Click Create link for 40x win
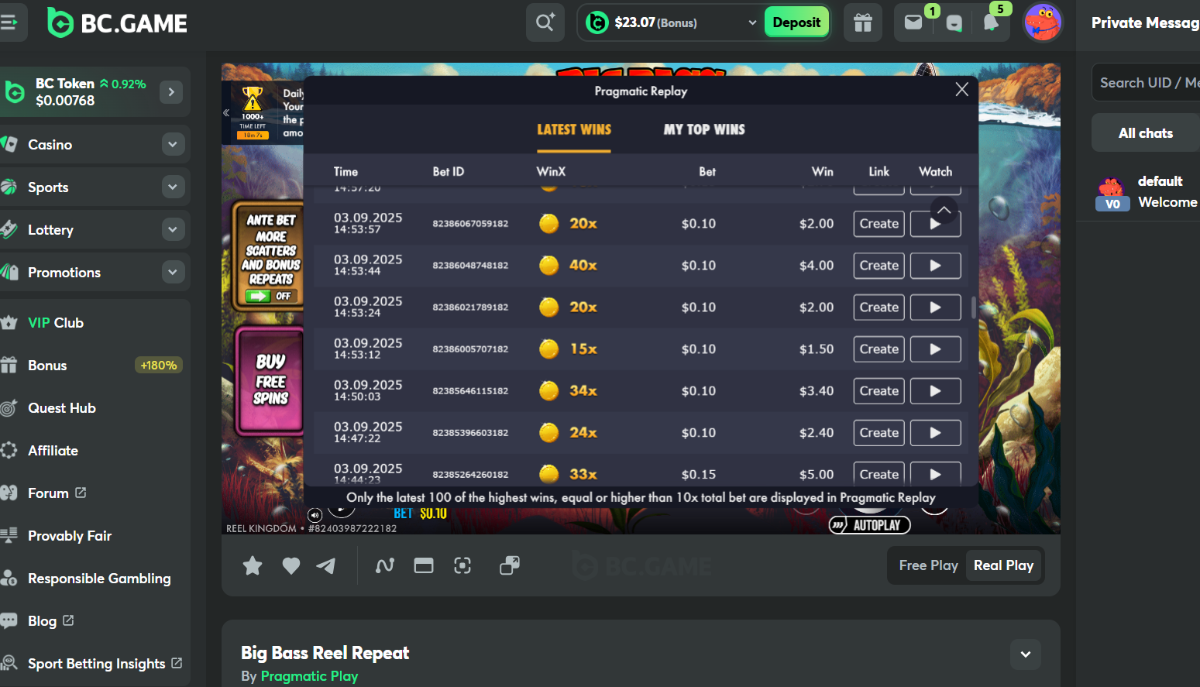 click(879, 265)
